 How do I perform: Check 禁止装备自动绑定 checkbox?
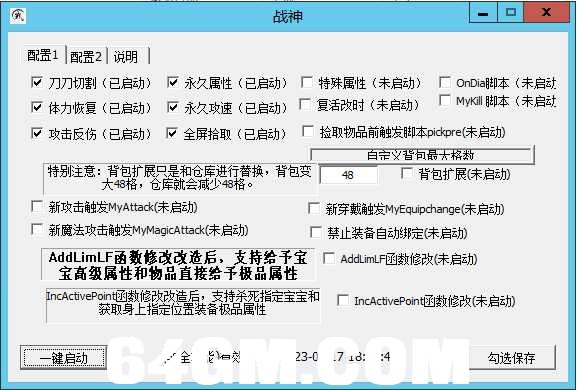[316, 232]
